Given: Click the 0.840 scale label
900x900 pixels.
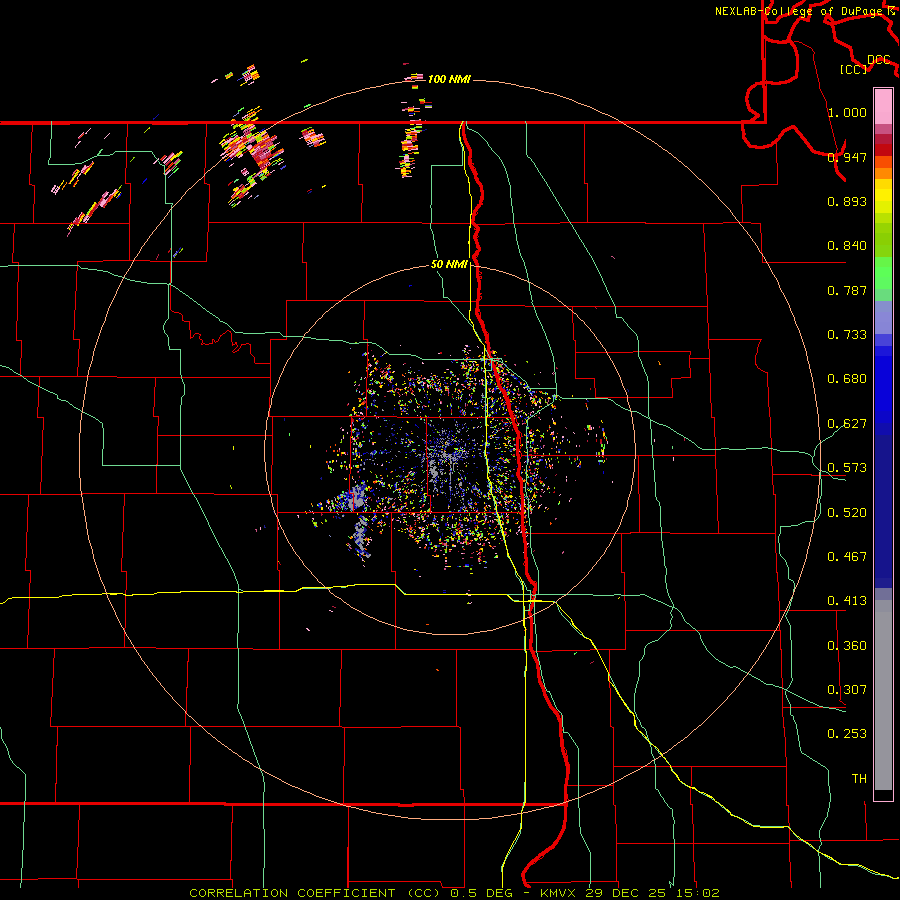Looking at the screenshot, I should pyautogui.click(x=847, y=246).
